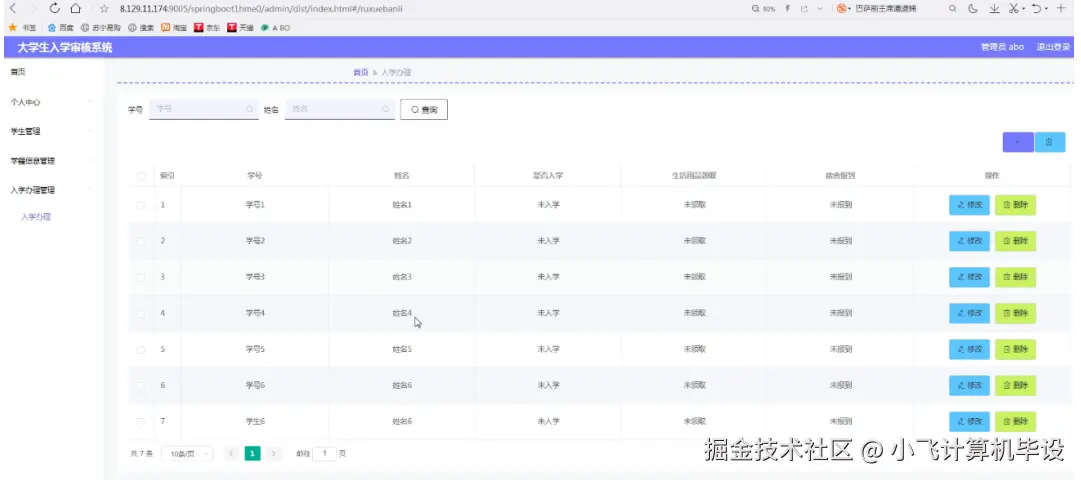Click 修改 for row 学号2
Screen dimensions: 1081x480
pos(969,241)
